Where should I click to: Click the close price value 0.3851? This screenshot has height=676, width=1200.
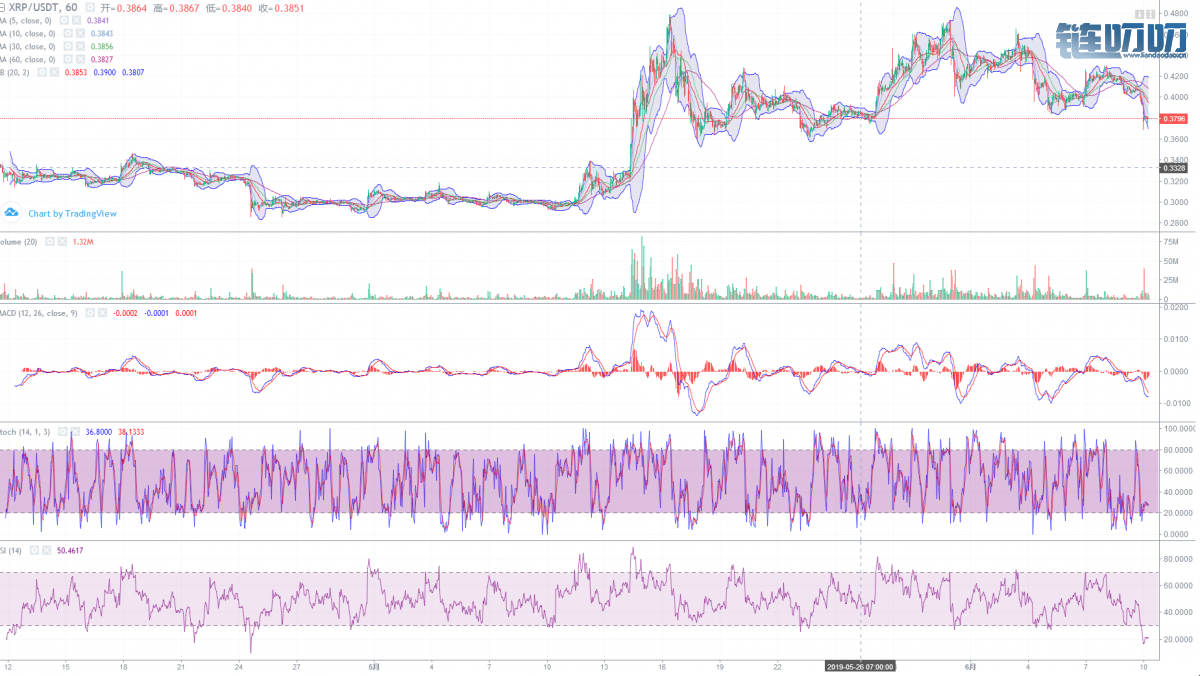(289, 8)
